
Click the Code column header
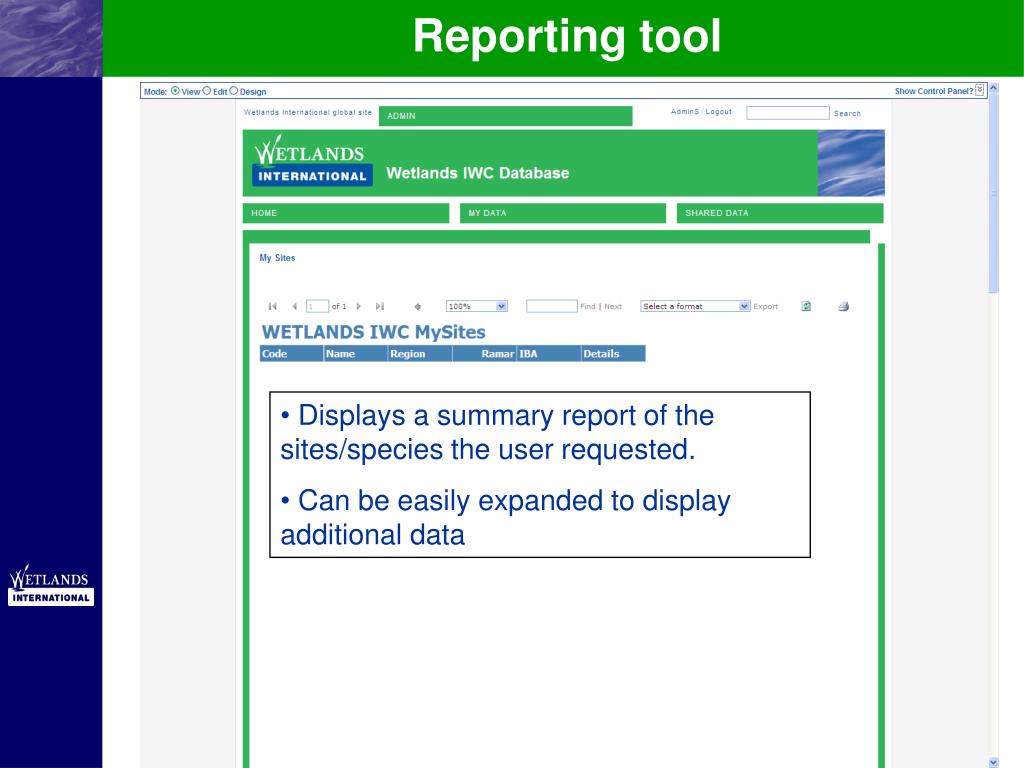tap(291, 353)
